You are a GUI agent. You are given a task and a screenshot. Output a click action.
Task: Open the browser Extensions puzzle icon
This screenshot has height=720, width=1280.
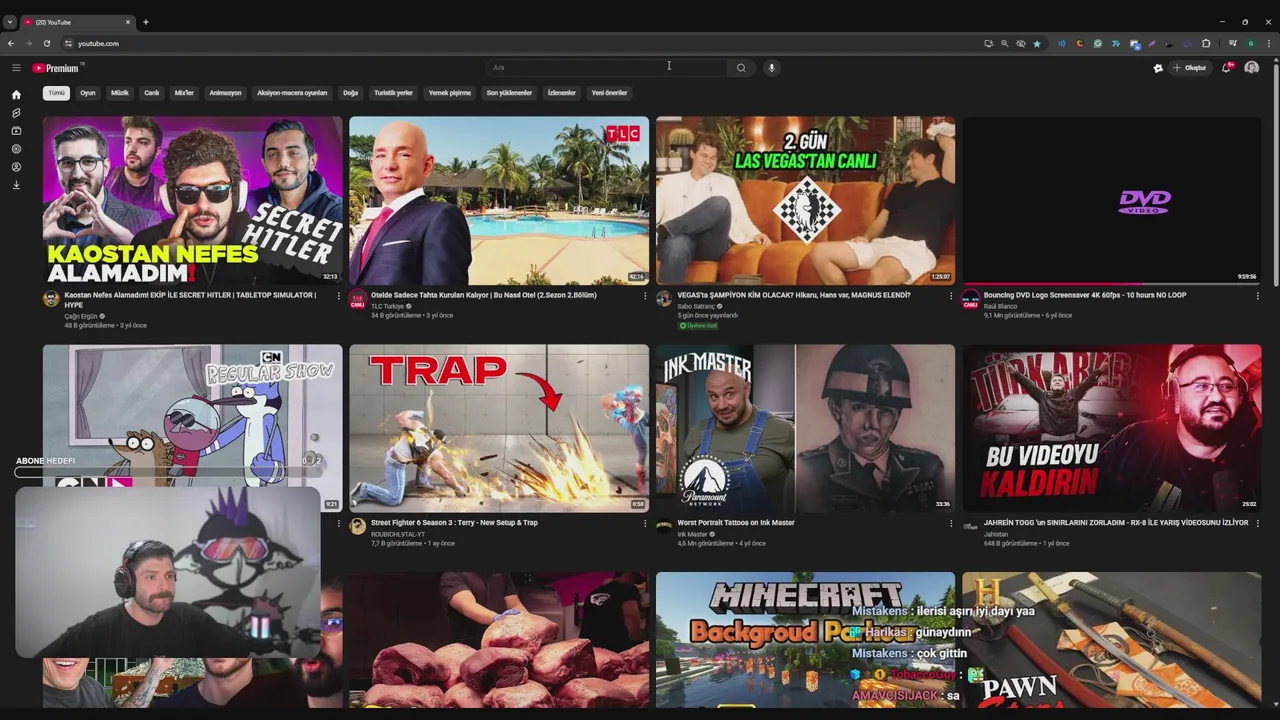[x=1206, y=43]
